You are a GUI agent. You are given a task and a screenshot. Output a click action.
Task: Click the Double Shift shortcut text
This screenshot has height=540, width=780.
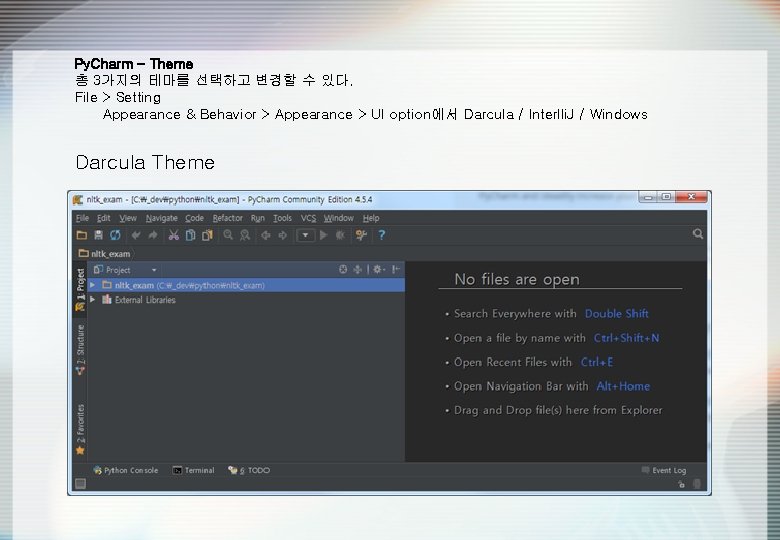click(617, 314)
